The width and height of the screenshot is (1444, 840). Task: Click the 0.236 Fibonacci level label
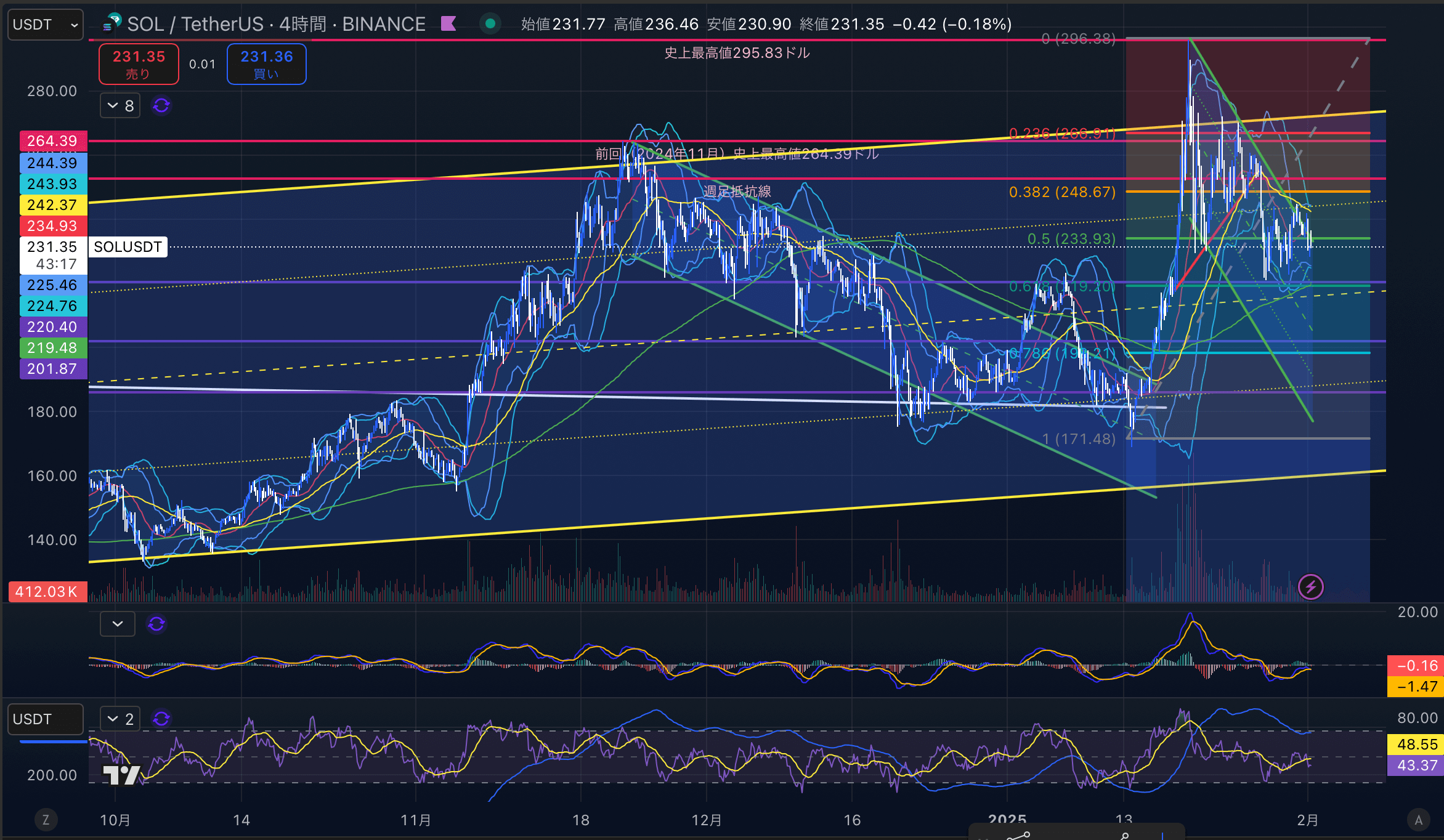tap(1063, 134)
